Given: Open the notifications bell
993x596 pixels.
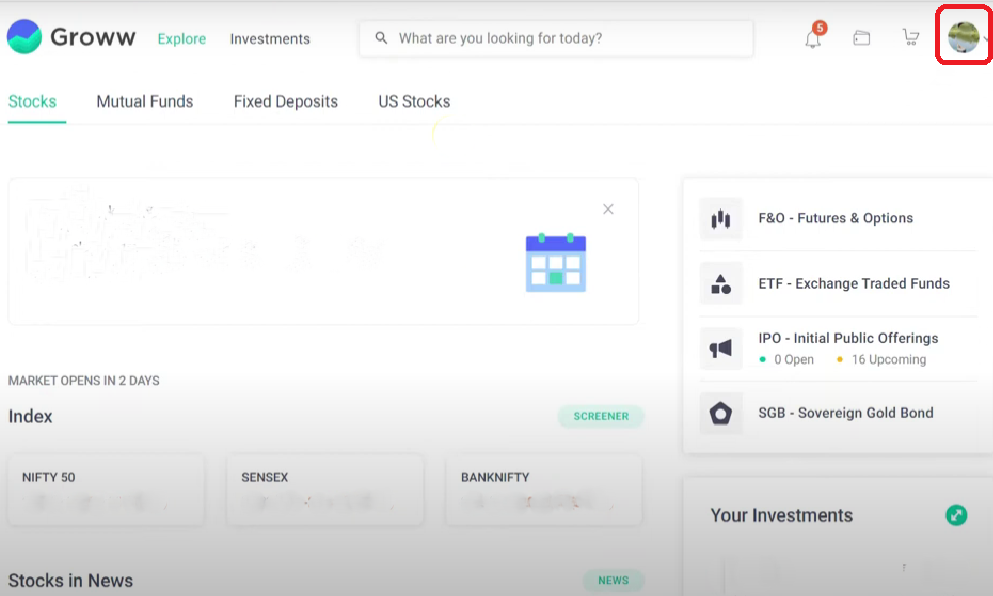Looking at the screenshot, I should point(813,38).
